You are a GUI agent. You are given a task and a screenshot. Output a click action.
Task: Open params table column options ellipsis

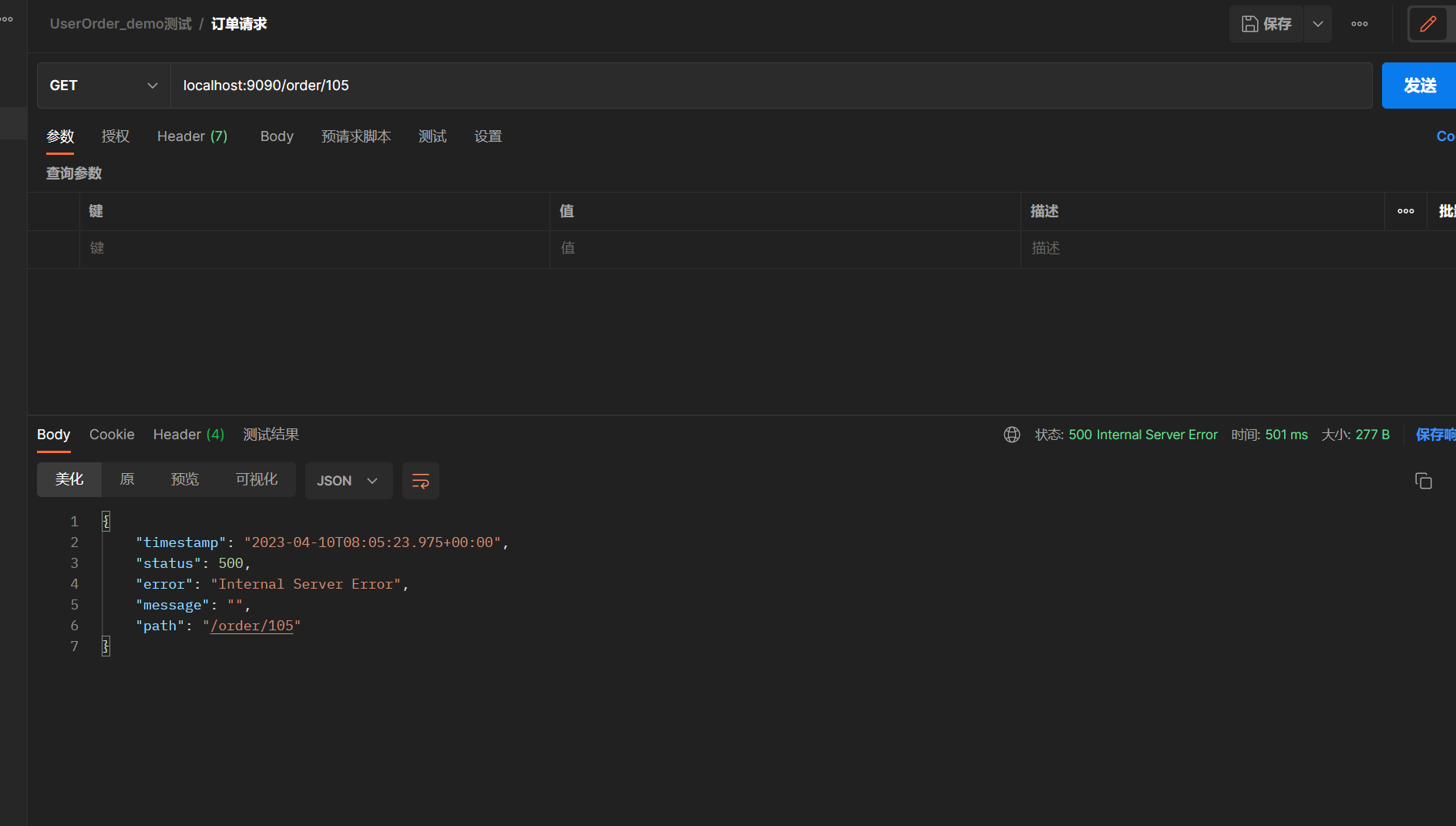(x=1406, y=211)
